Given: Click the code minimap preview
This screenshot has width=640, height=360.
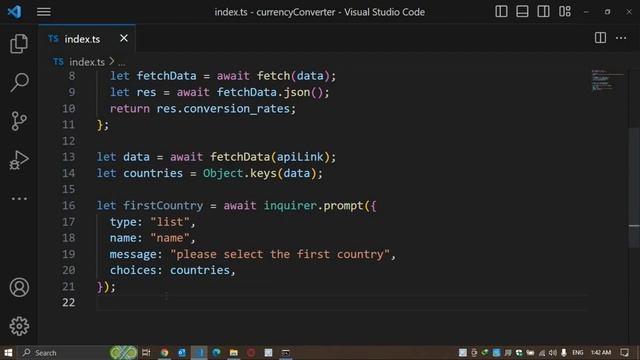Looking at the screenshot, I should coord(607,80).
